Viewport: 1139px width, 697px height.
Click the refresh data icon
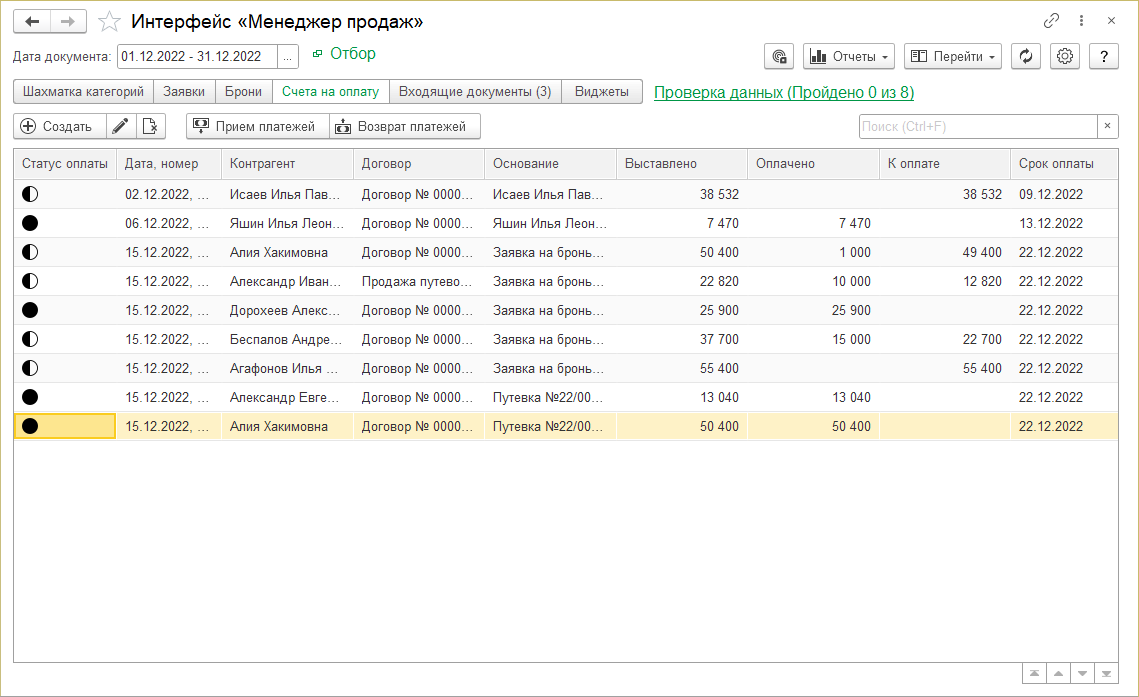point(1025,57)
